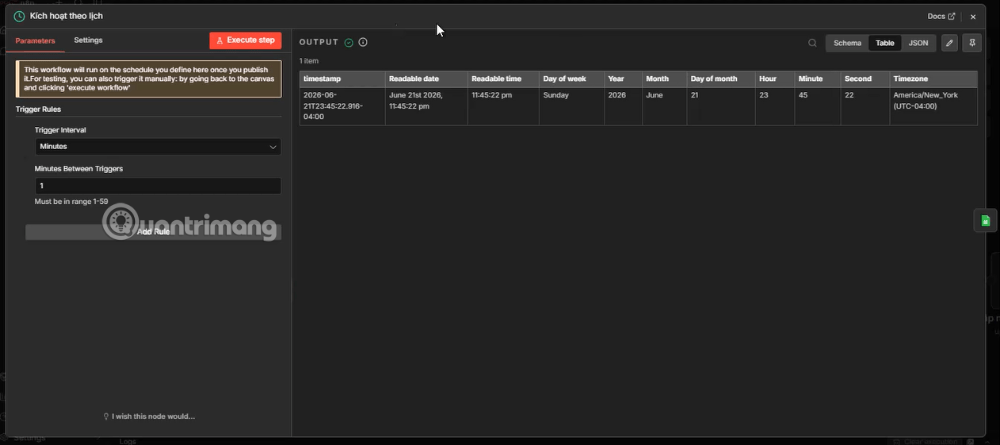Click the 1 item count label
The image size is (1000, 445).
click(x=309, y=61)
